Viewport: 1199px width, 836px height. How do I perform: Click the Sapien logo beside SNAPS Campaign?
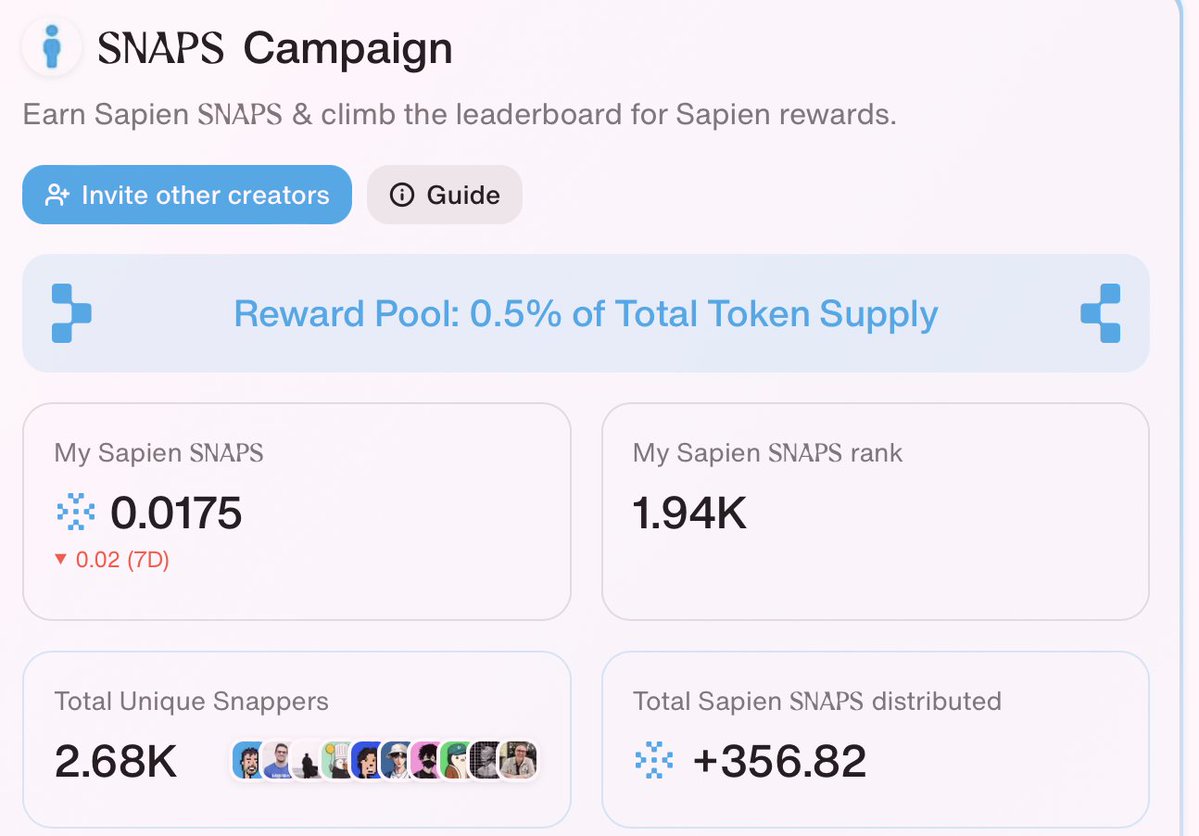pyautogui.click(x=52, y=47)
